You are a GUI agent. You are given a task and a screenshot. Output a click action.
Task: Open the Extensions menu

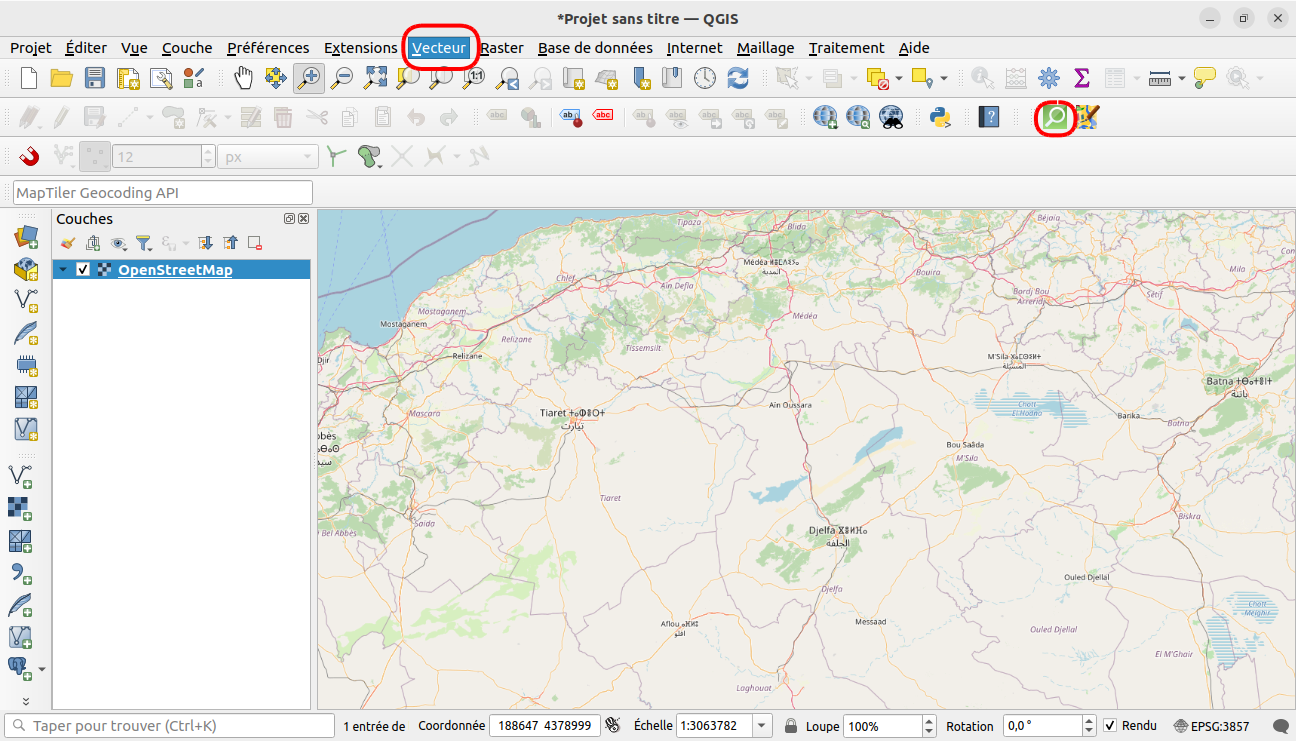tap(361, 48)
